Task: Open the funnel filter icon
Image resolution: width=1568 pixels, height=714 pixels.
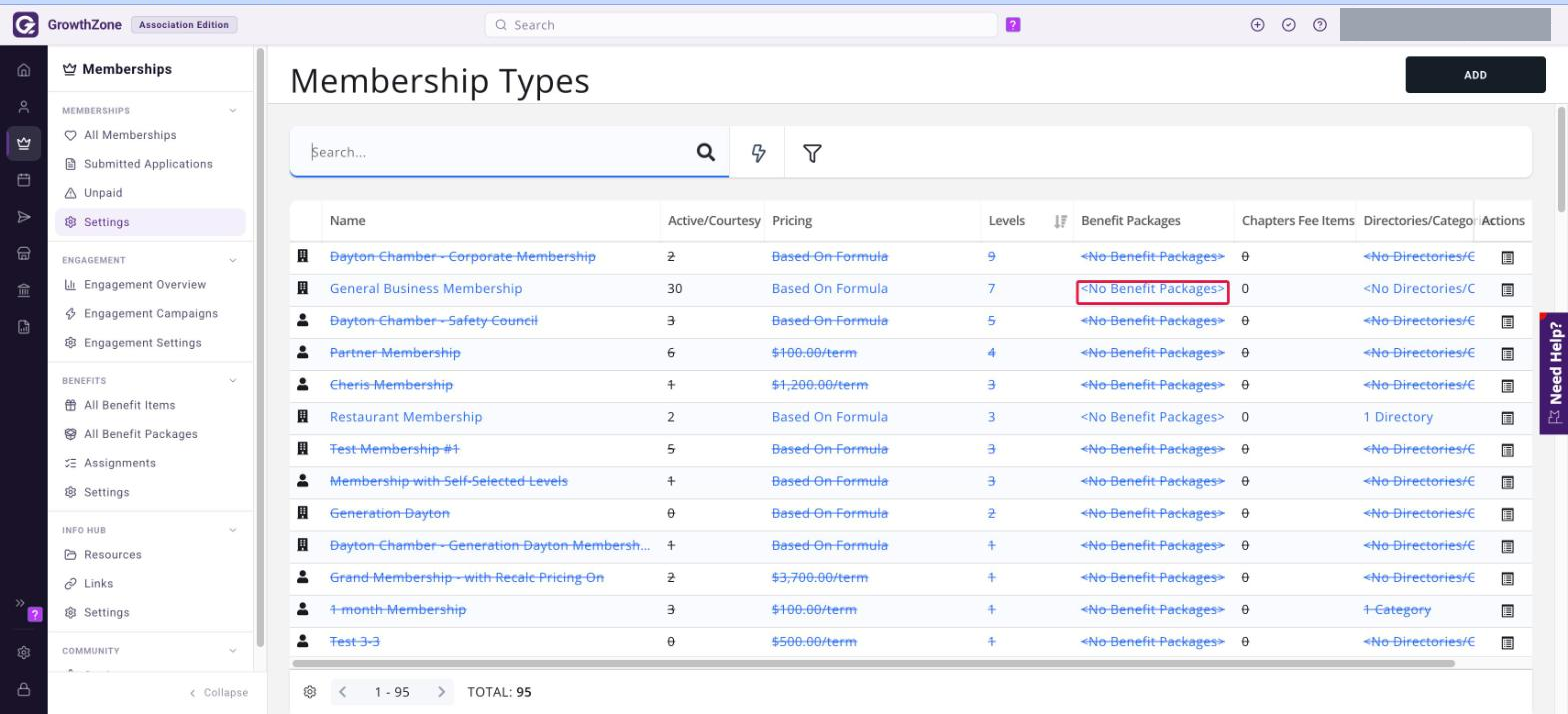Action: pos(812,153)
